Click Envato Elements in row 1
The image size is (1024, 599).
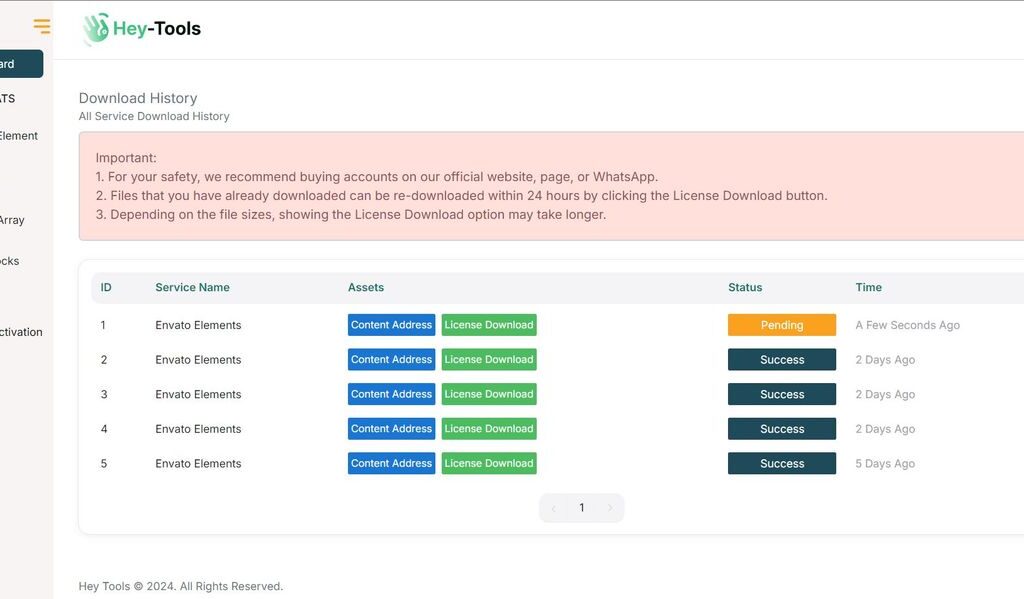198,325
